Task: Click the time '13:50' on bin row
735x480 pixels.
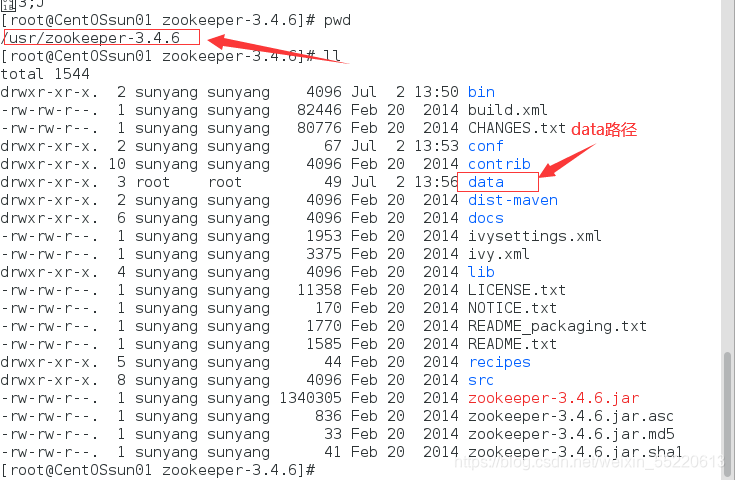Action: click(436, 92)
